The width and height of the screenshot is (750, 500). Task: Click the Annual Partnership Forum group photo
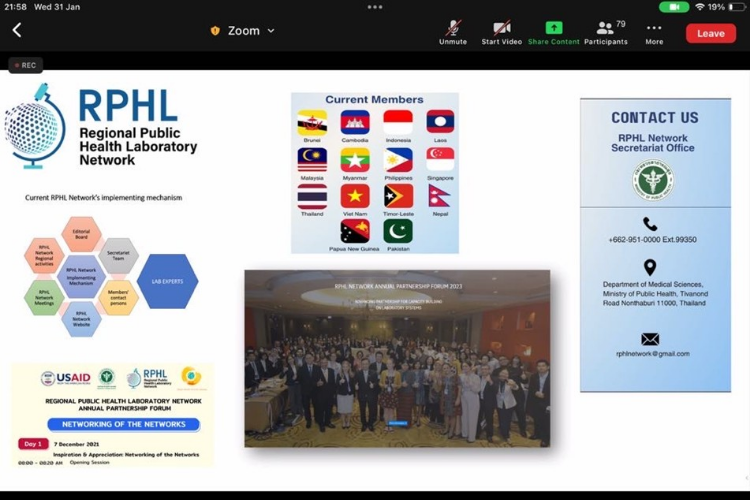(397, 358)
